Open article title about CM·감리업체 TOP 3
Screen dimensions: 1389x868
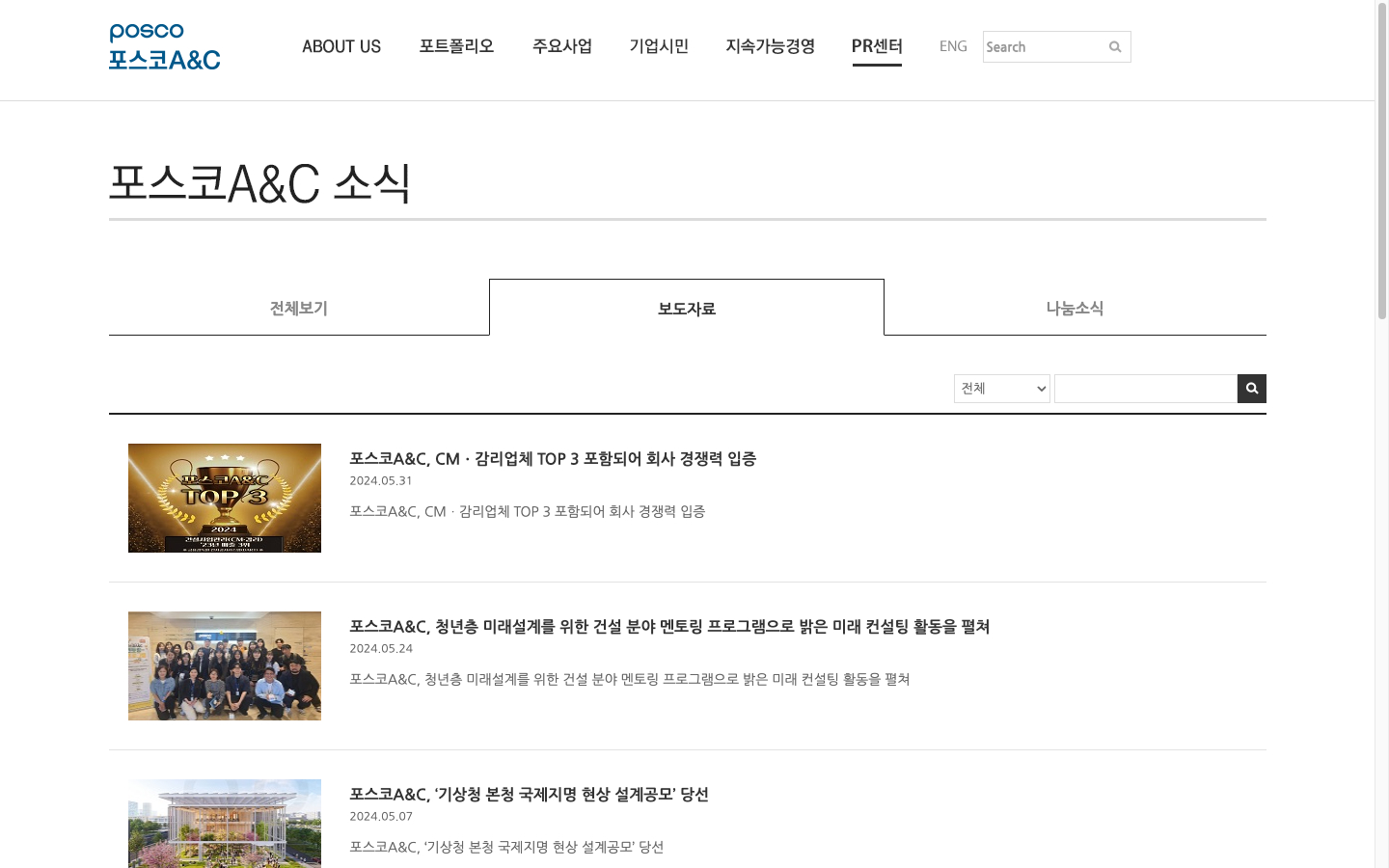coord(553,459)
